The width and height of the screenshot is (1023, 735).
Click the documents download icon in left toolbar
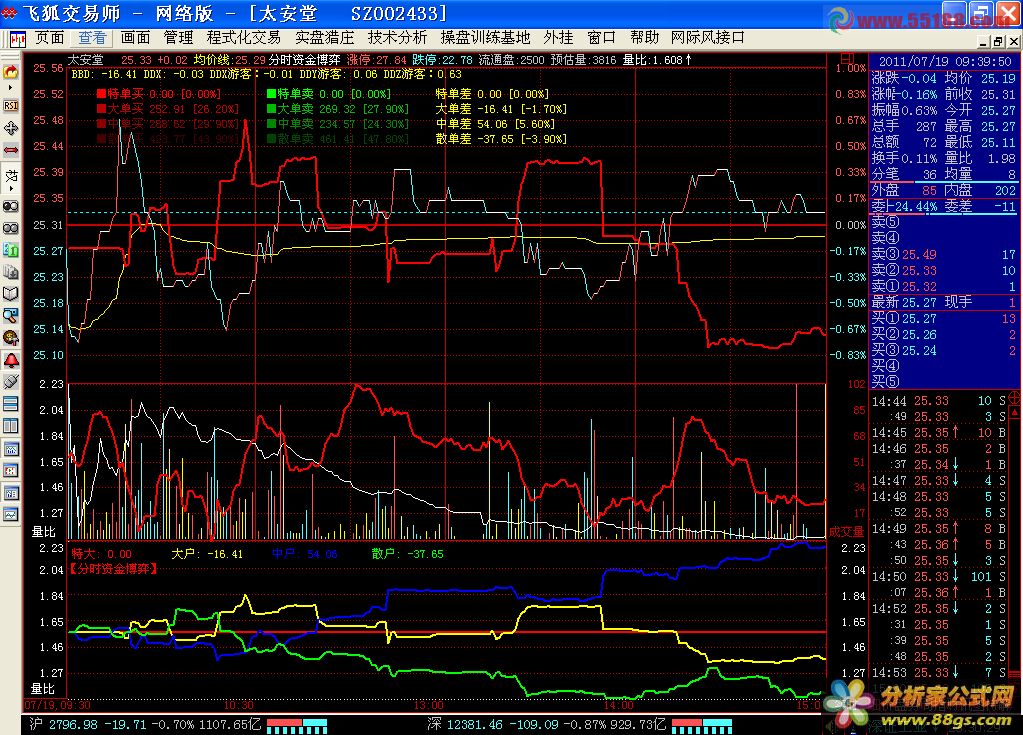click(x=11, y=272)
